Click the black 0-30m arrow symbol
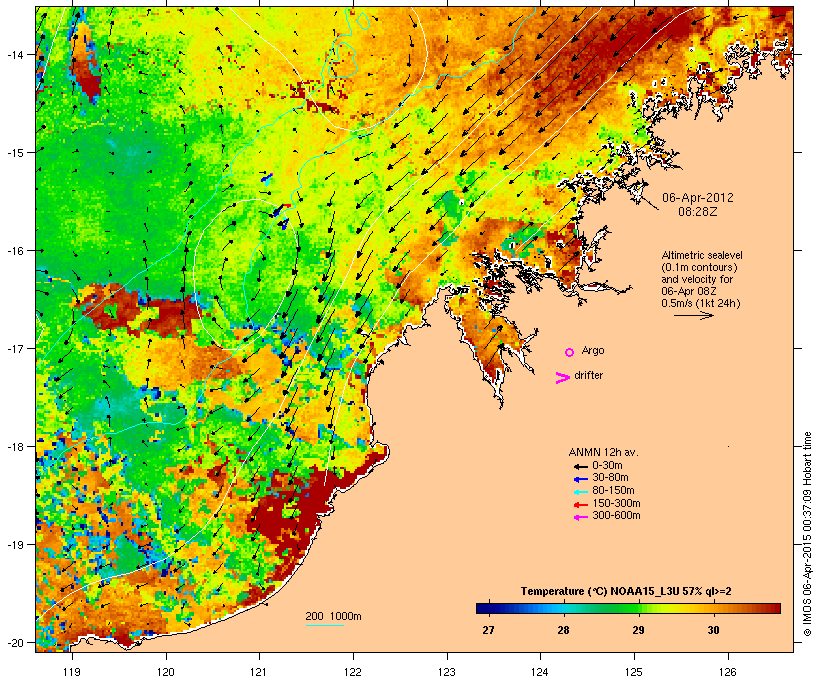Viewport: 820px width, 680px height. pyautogui.click(x=580, y=467)
